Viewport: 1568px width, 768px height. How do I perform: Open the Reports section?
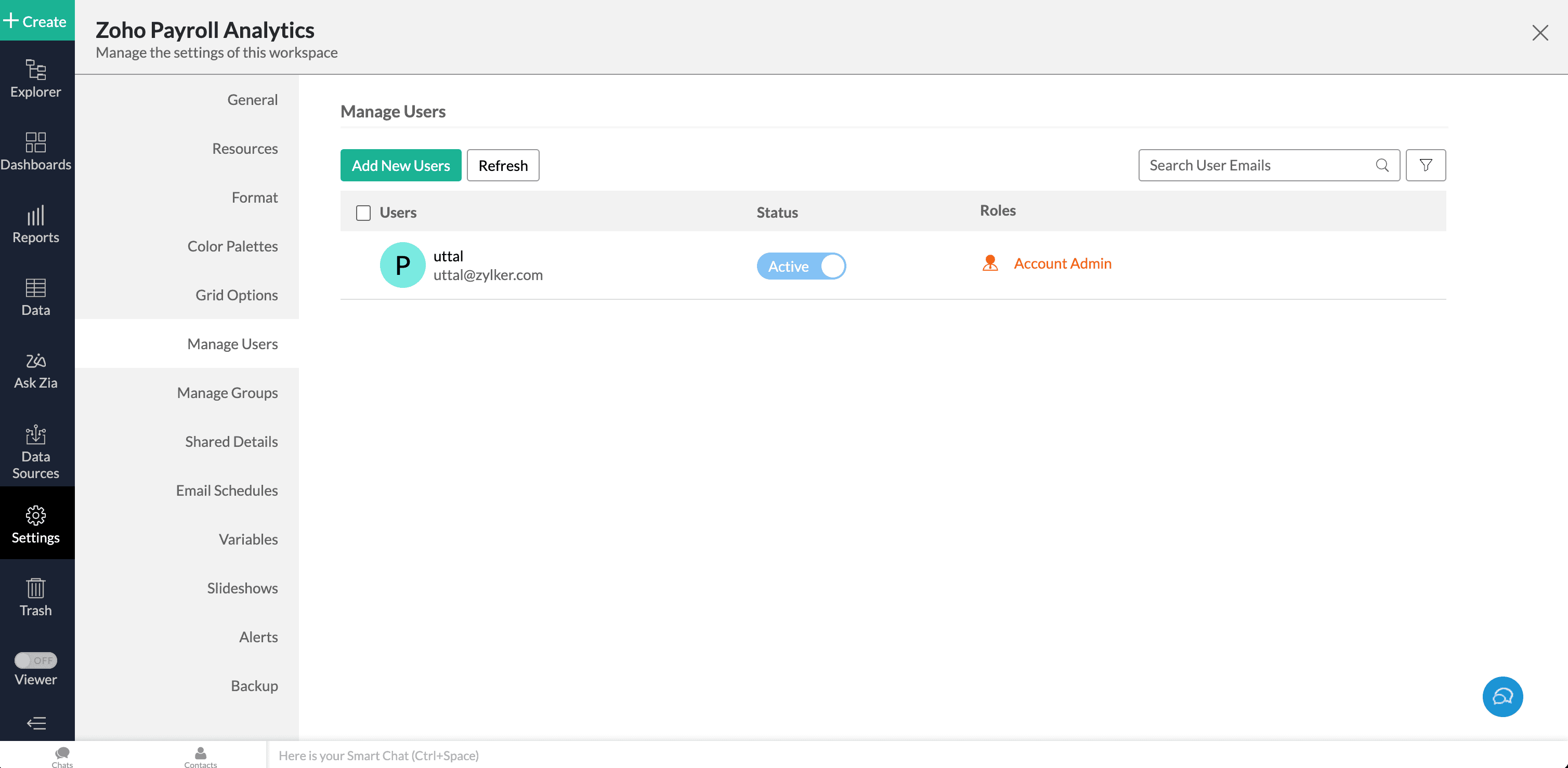tap(35, 224)
